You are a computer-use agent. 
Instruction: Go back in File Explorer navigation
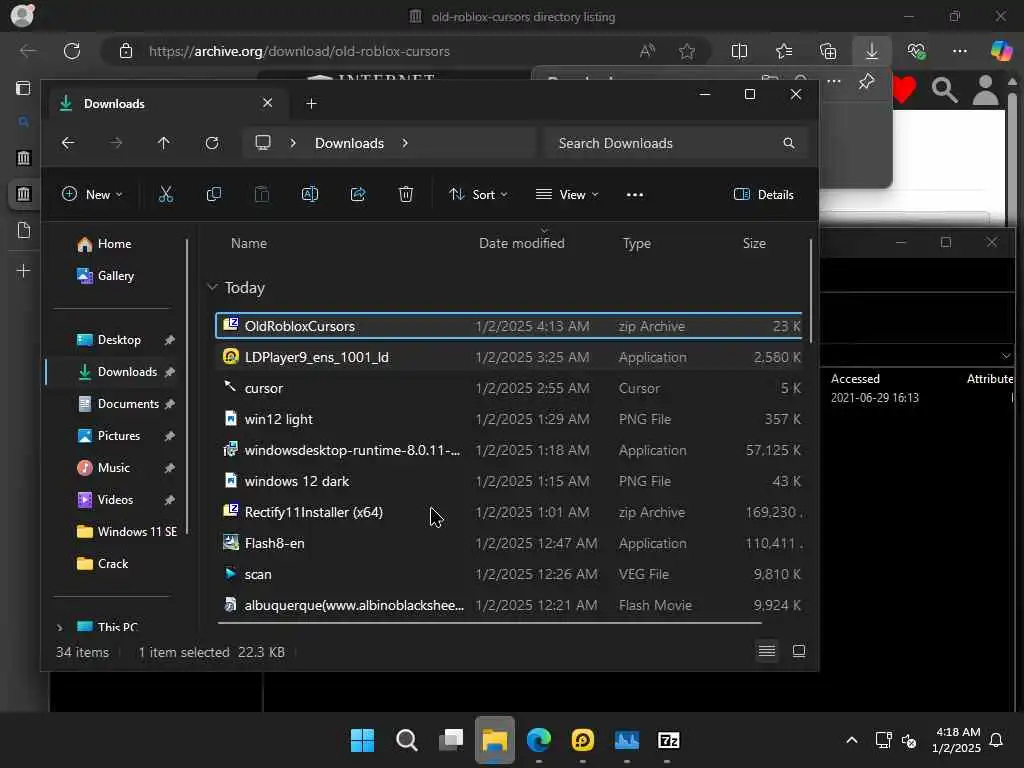(x=68, y=143)
